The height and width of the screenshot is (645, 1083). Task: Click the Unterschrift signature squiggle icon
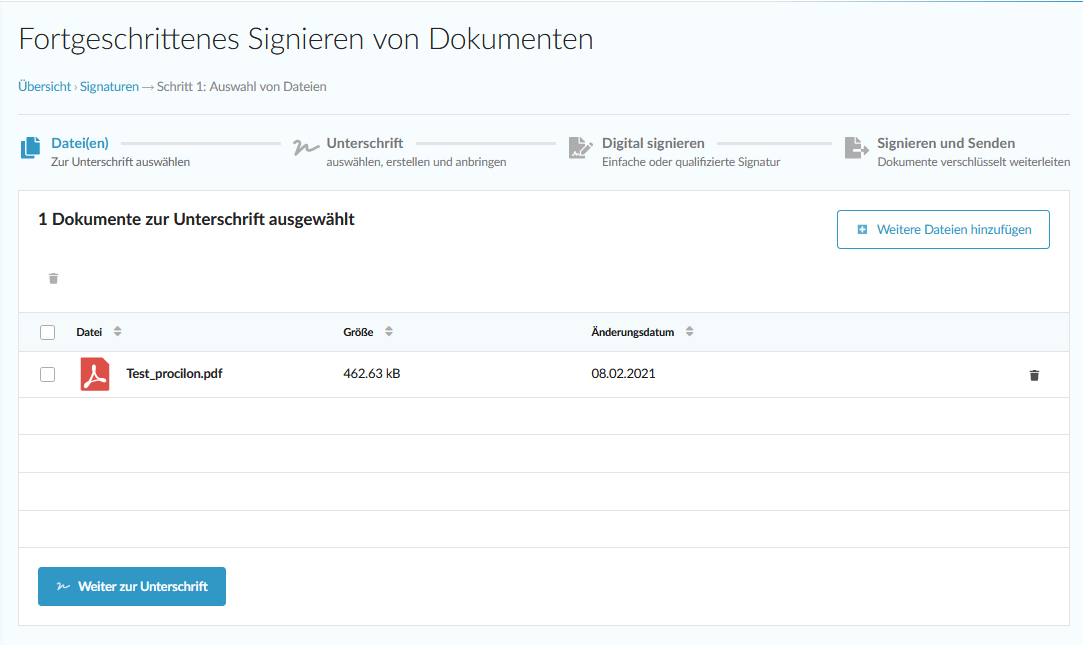[305, 148]
